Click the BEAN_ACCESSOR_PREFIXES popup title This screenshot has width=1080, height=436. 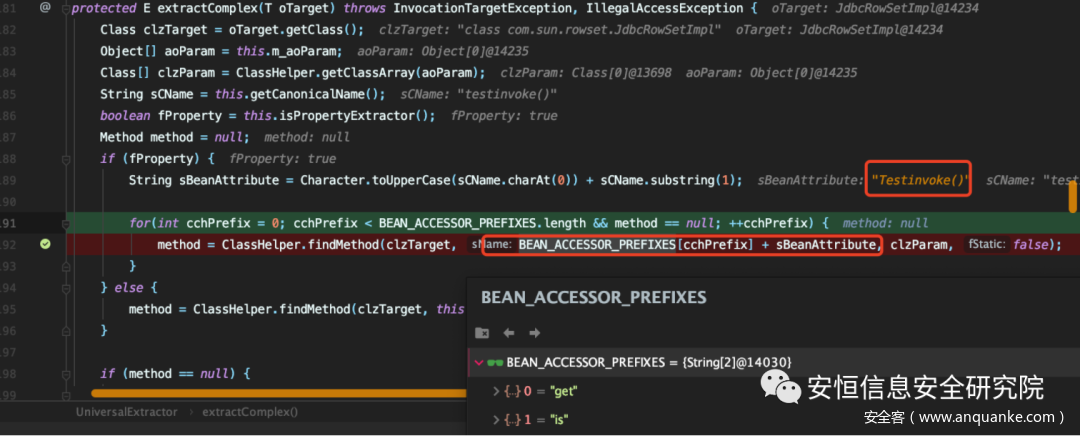593,297
